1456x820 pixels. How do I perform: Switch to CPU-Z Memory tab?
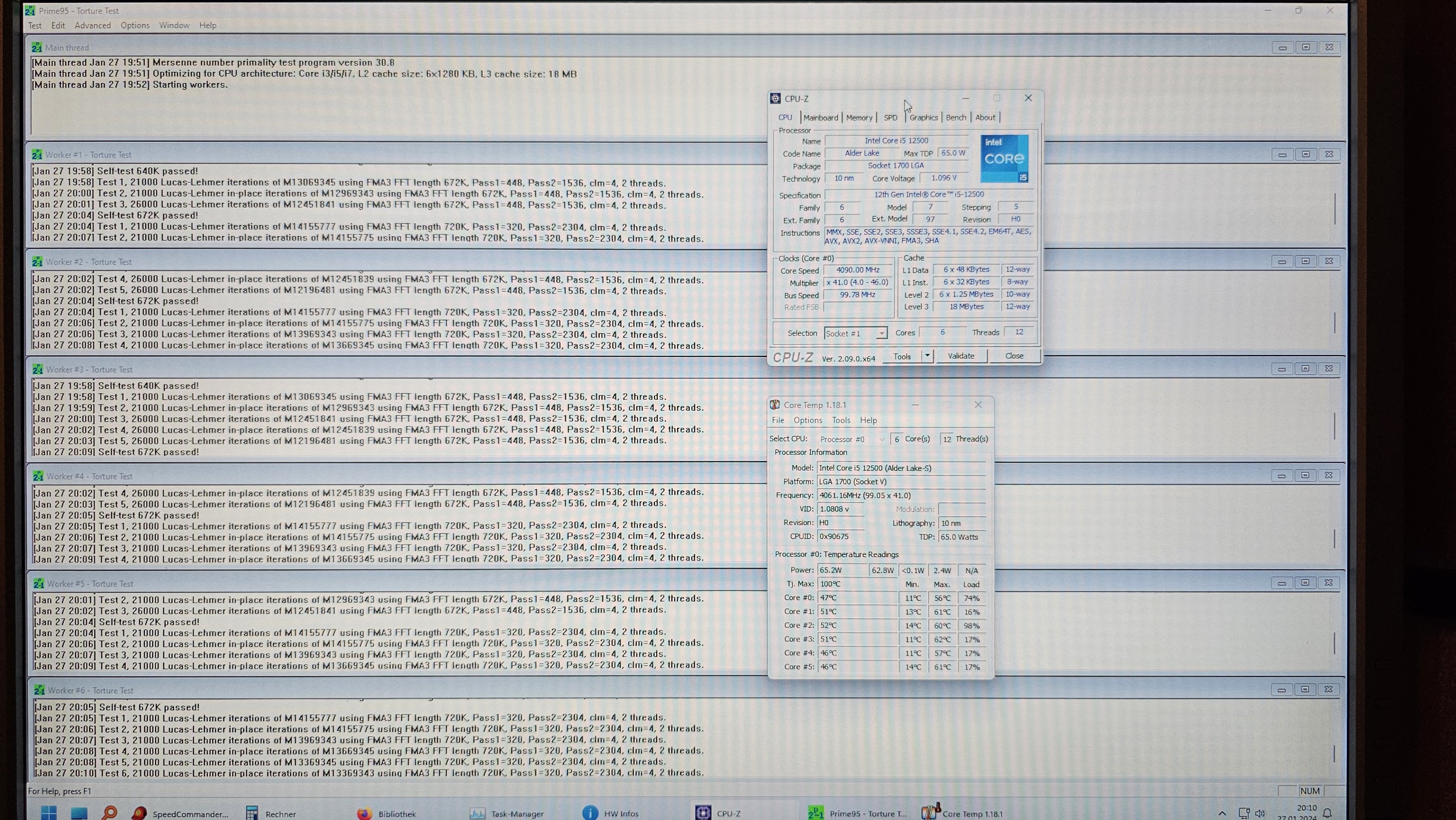[x=858, y=118]
